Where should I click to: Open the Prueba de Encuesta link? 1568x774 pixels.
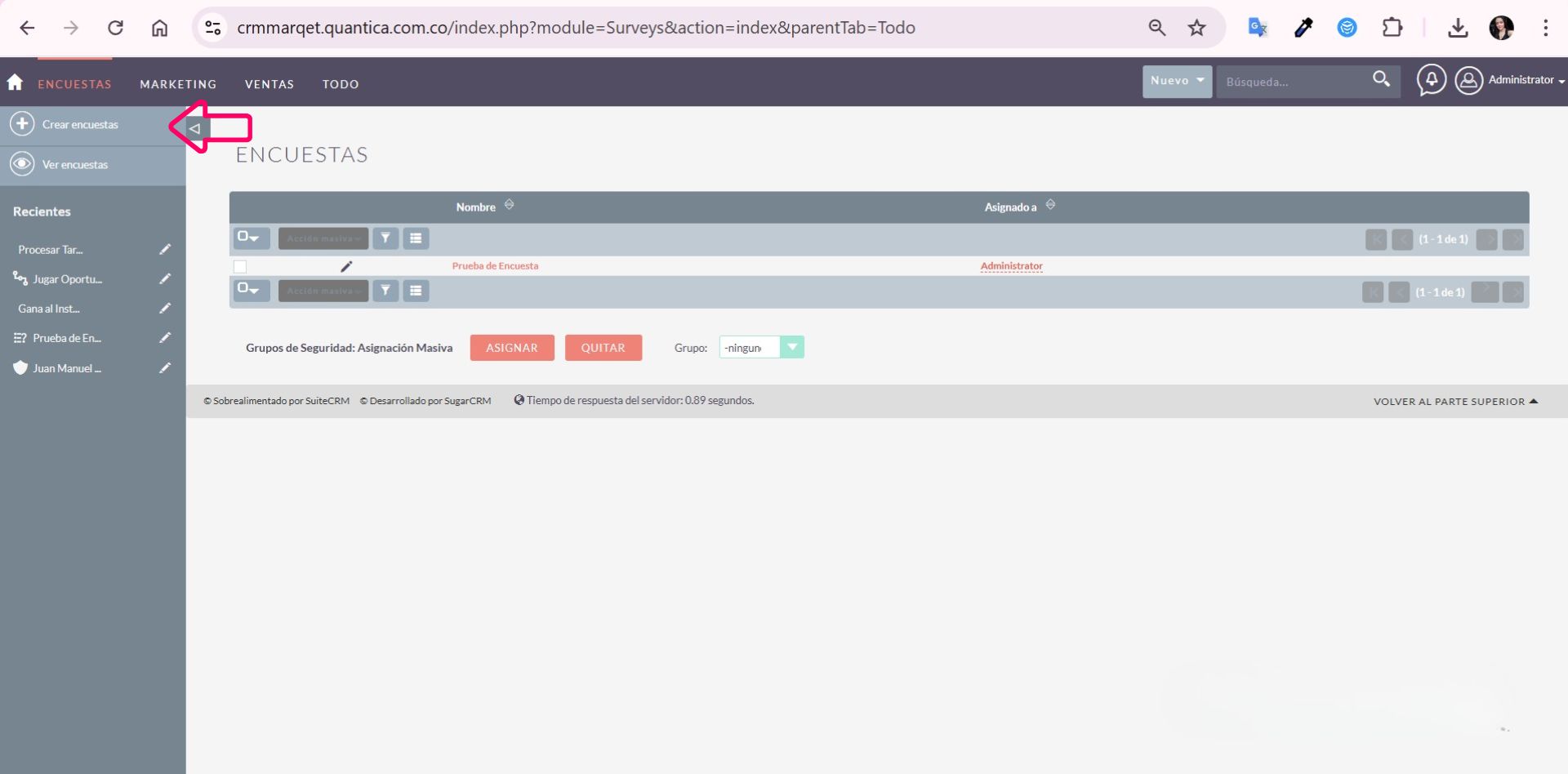[x=495, y=266]
